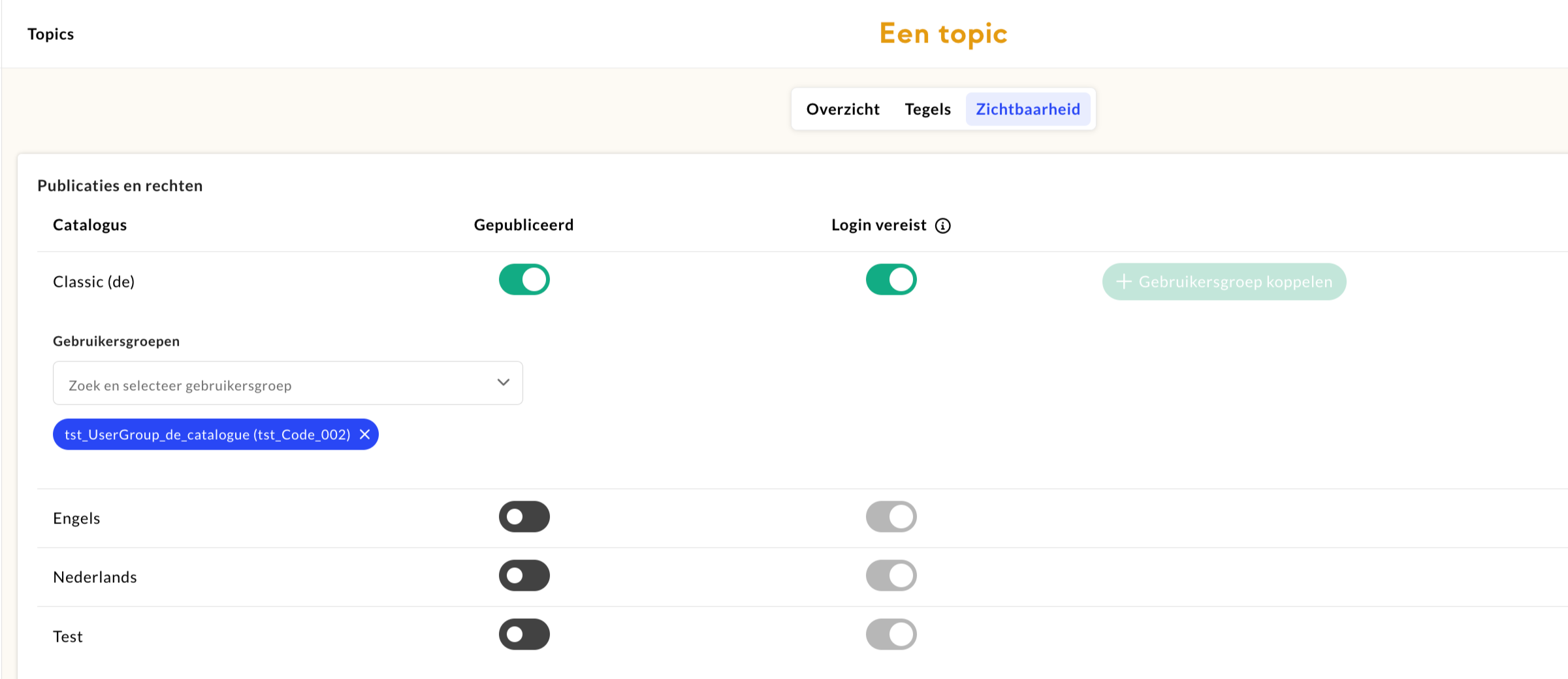Click the Login vereist info icon
Viewport: 1568px width, 679px height.
tap(942, 225)
